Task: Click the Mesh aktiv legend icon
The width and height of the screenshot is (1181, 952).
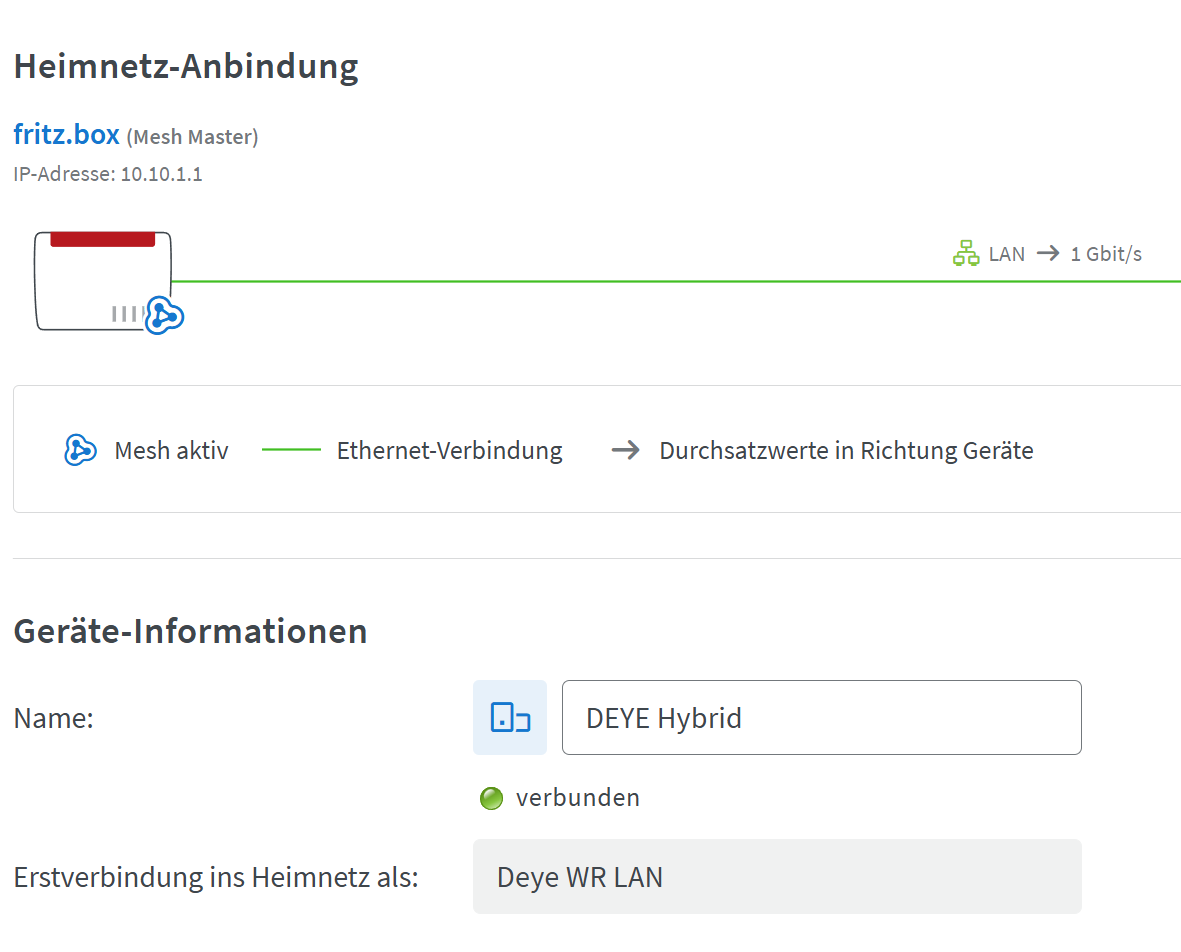Action: (x=80, y=450)
